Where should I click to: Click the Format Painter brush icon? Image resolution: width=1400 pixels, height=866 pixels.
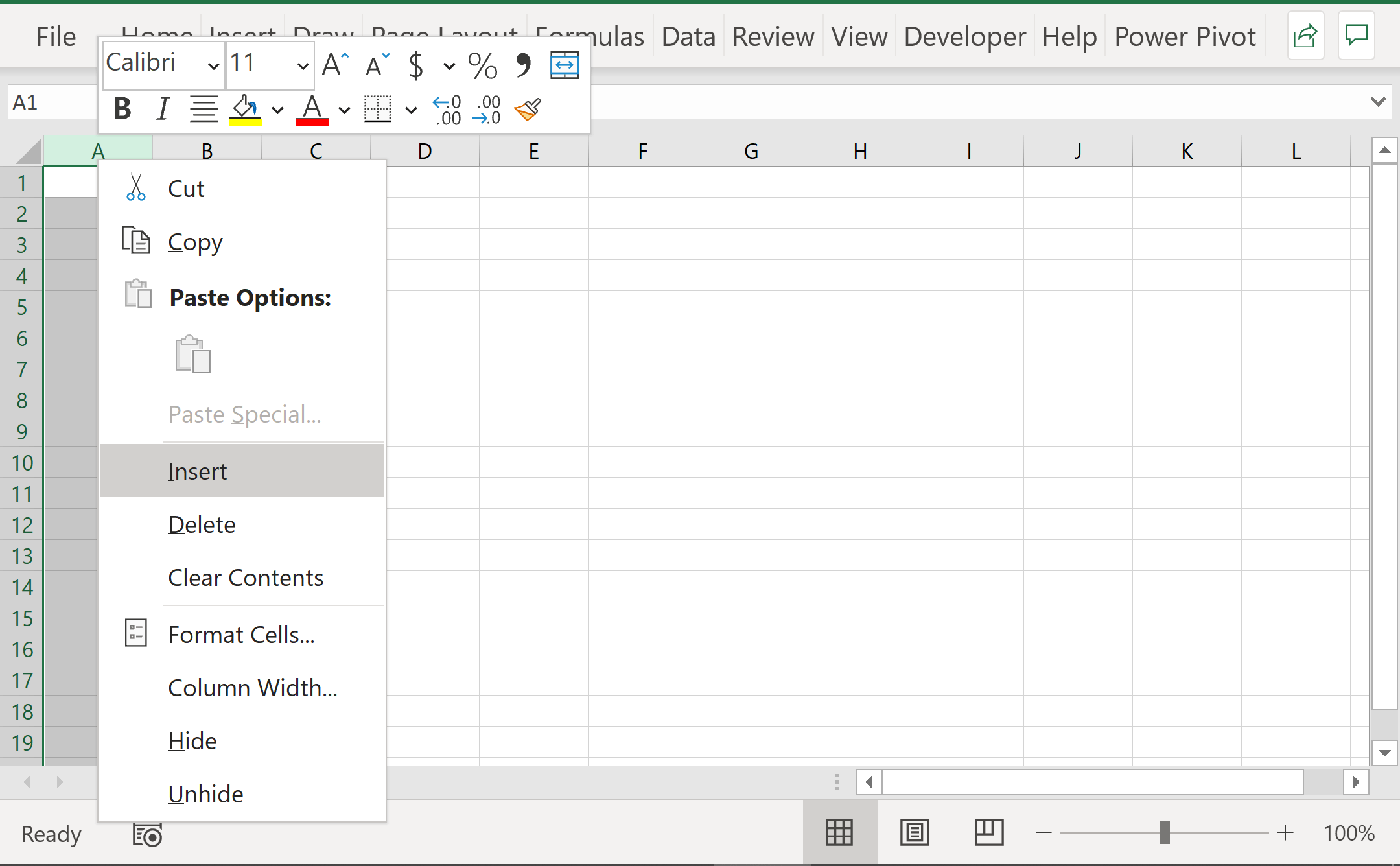pos(528,110)
